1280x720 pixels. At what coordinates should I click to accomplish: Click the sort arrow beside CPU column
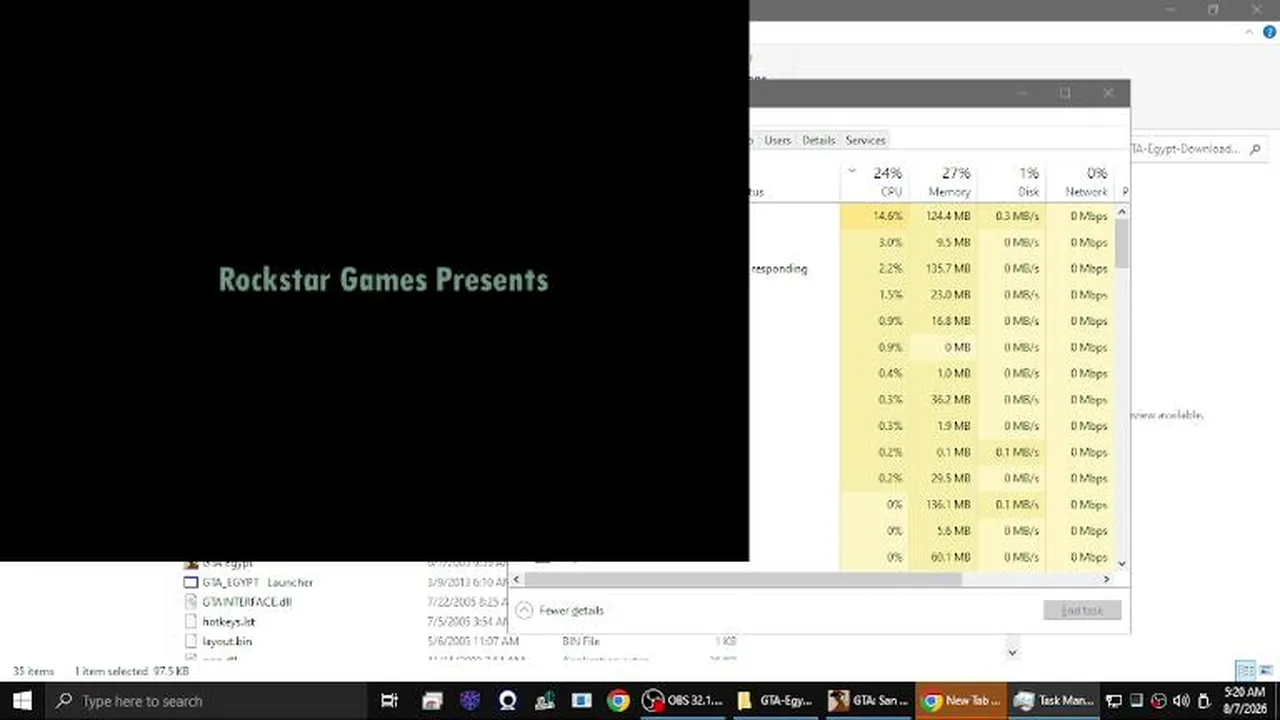(x=852, y=171)
